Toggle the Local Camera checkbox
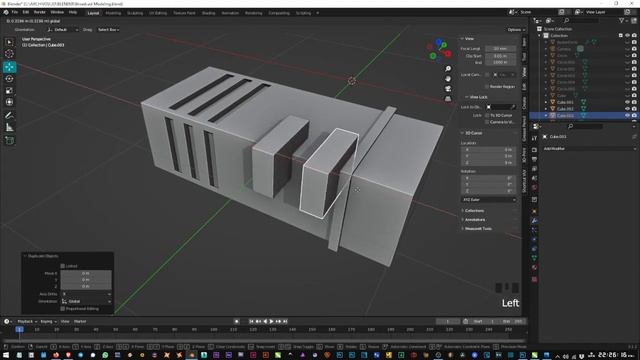This screenshot has width=640, height=360. coord(487,75)
